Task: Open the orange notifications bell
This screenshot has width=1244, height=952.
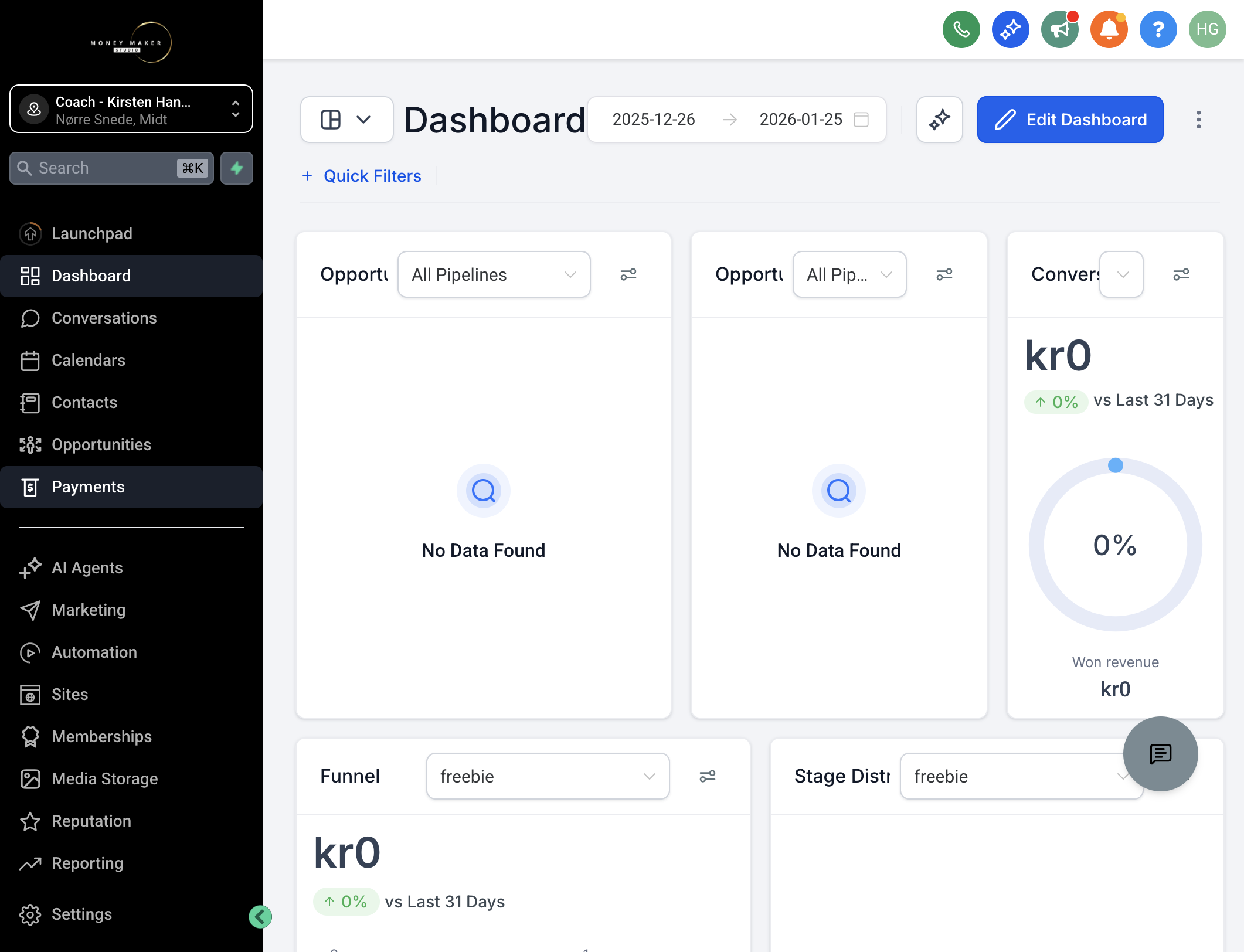Action: pyautogui.click(x=1109, y=29)
